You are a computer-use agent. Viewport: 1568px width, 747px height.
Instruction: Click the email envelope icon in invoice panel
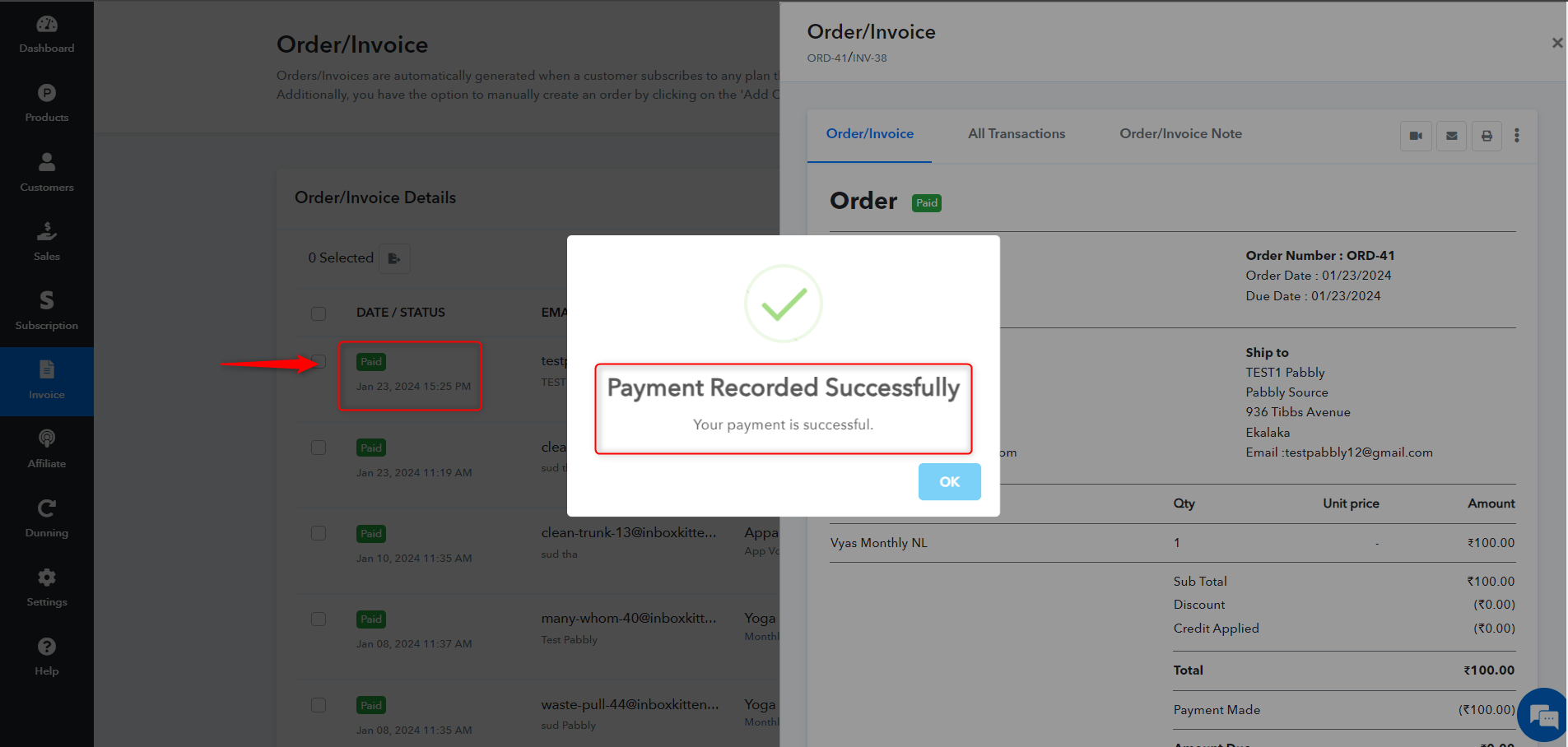point(1452,136)
